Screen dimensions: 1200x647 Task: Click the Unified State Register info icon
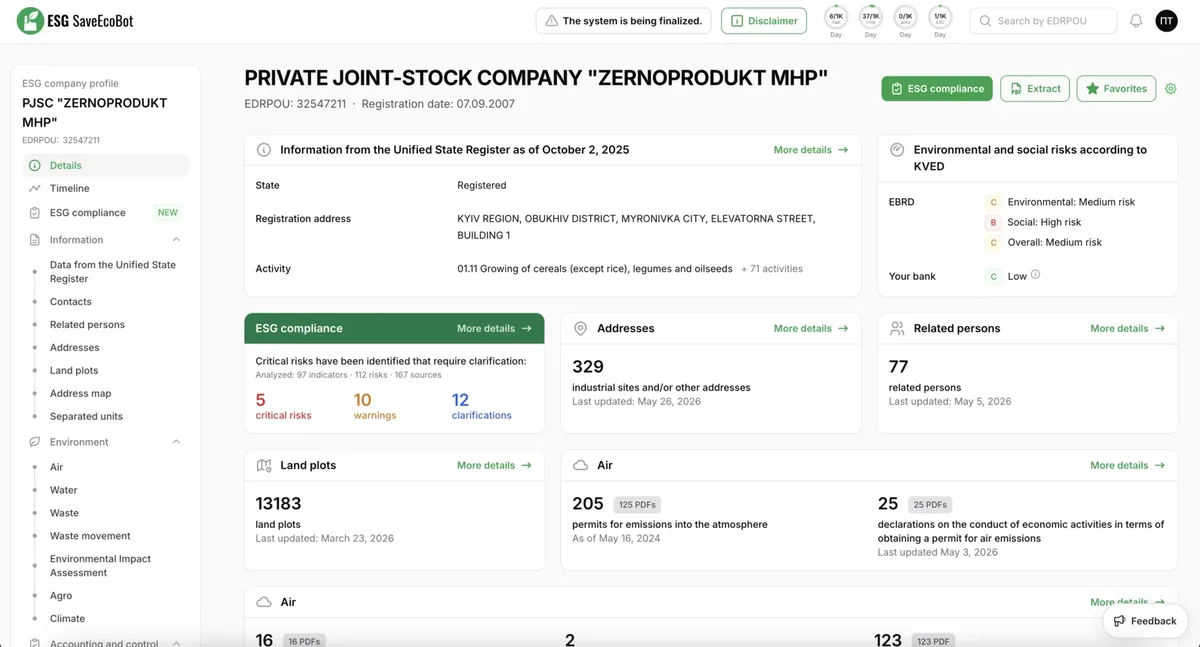[x=264, y=150]
